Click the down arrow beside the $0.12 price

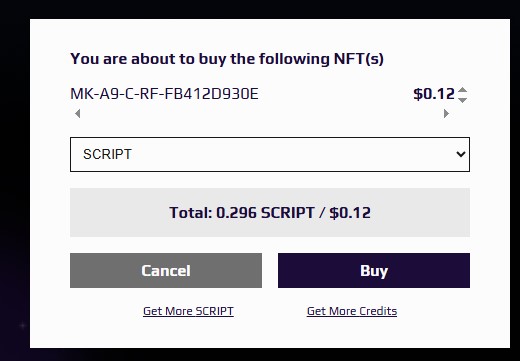pyautogui.click(x=462, y=100)
